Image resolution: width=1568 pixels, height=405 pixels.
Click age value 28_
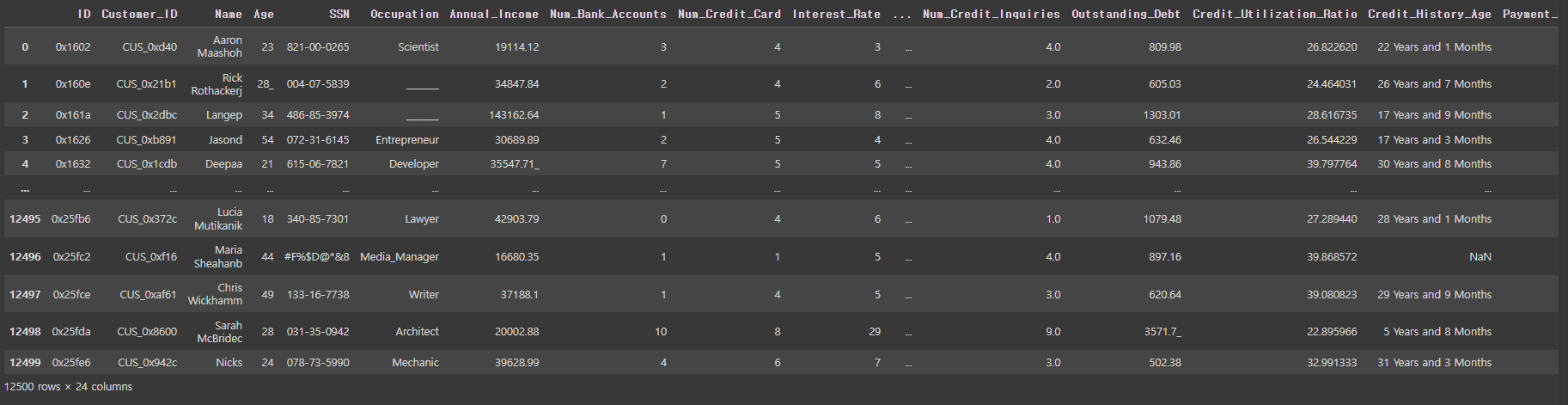(x=265, y=84)
